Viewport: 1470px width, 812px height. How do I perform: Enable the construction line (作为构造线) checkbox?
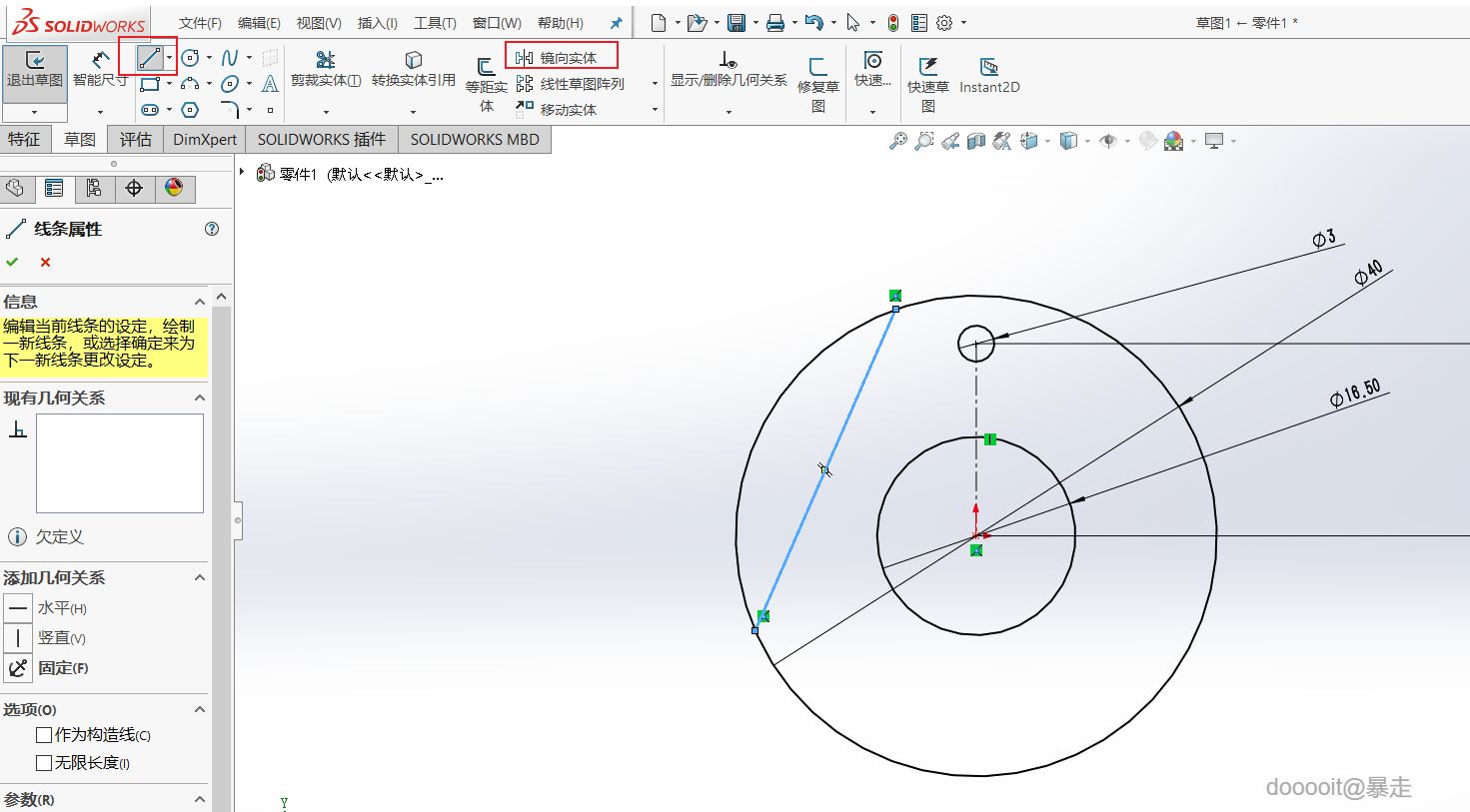click(x=44, y=735)
